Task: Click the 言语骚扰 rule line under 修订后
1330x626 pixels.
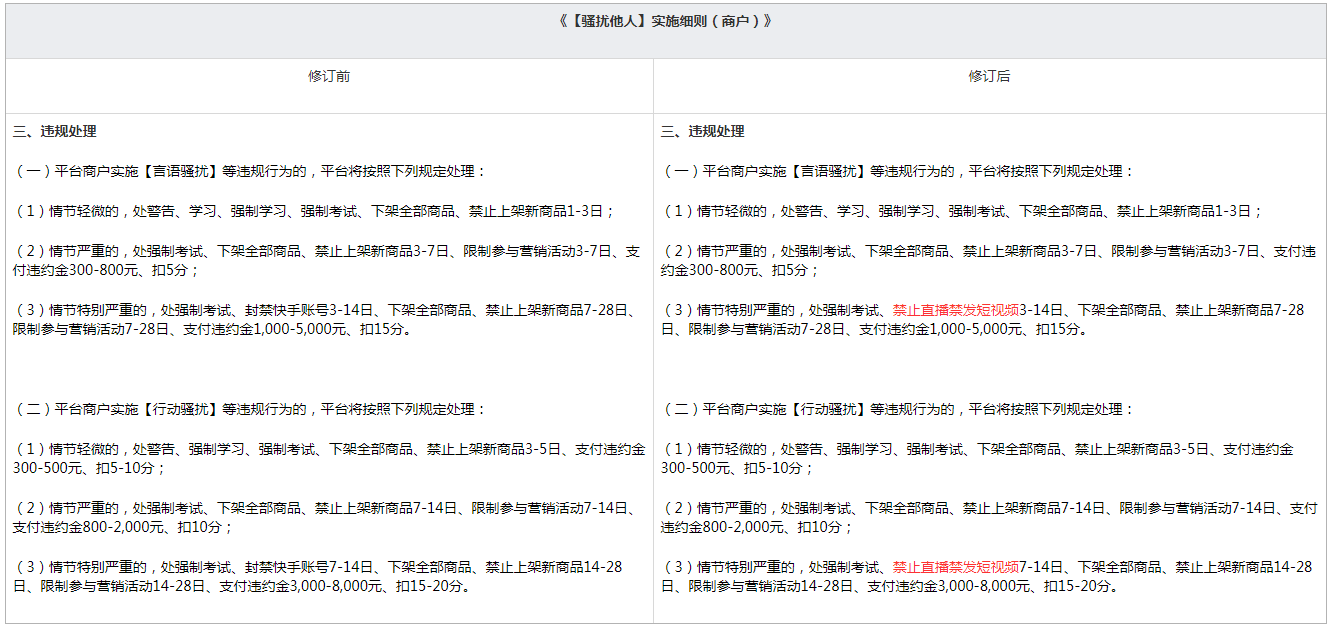Action: tap(898, 171)
